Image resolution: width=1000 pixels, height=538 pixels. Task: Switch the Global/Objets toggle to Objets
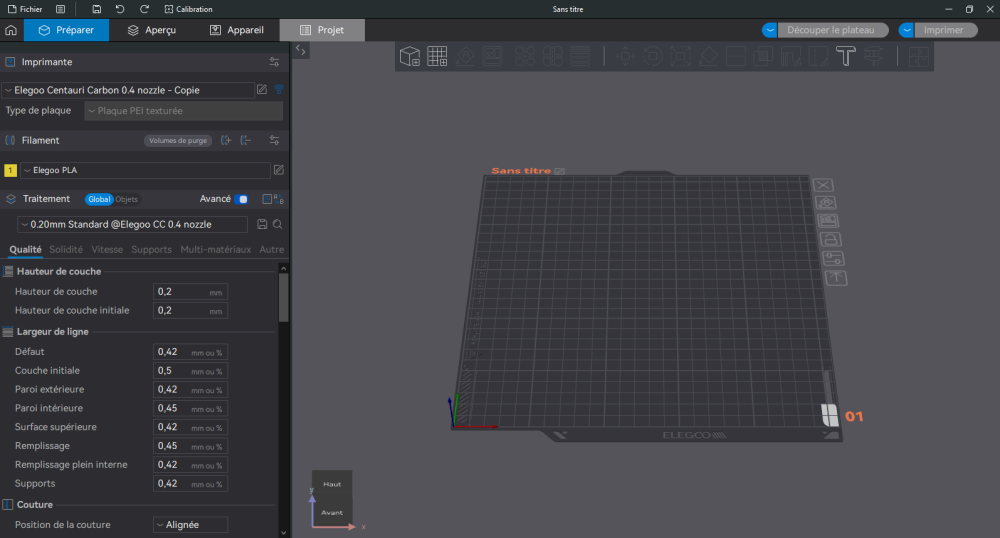tap(127, 199)
